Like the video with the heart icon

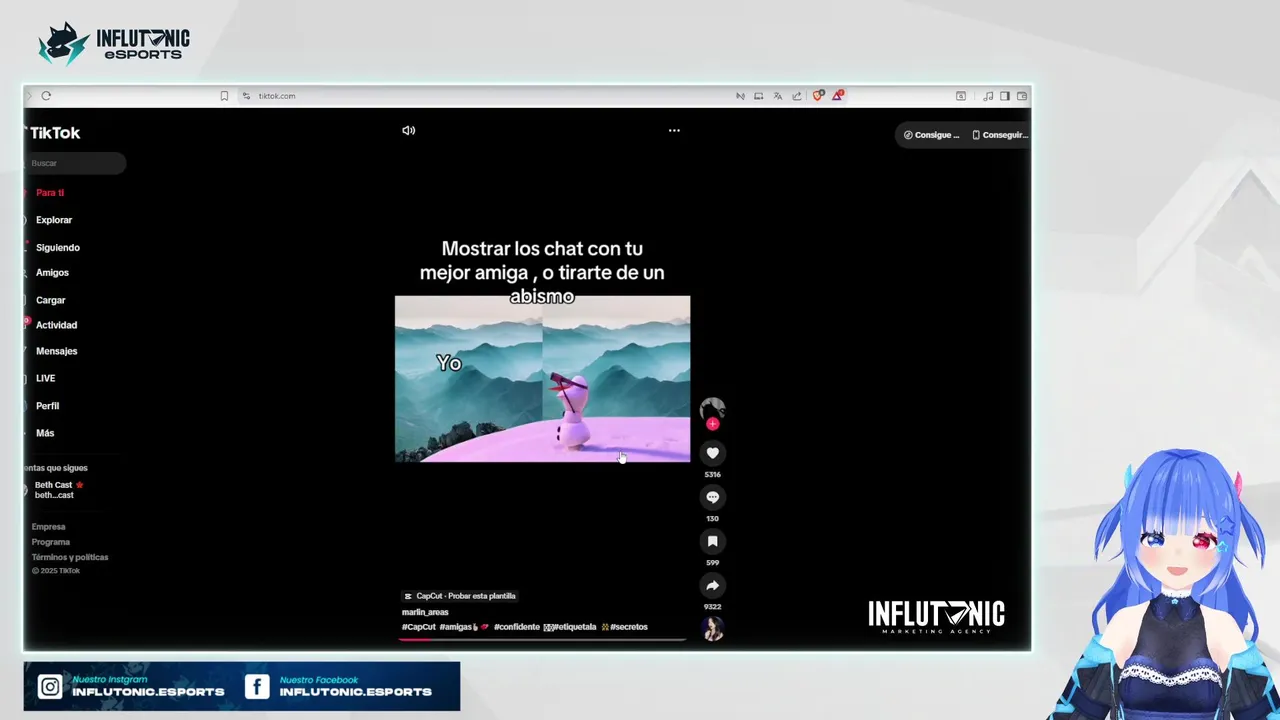(712, 453)
